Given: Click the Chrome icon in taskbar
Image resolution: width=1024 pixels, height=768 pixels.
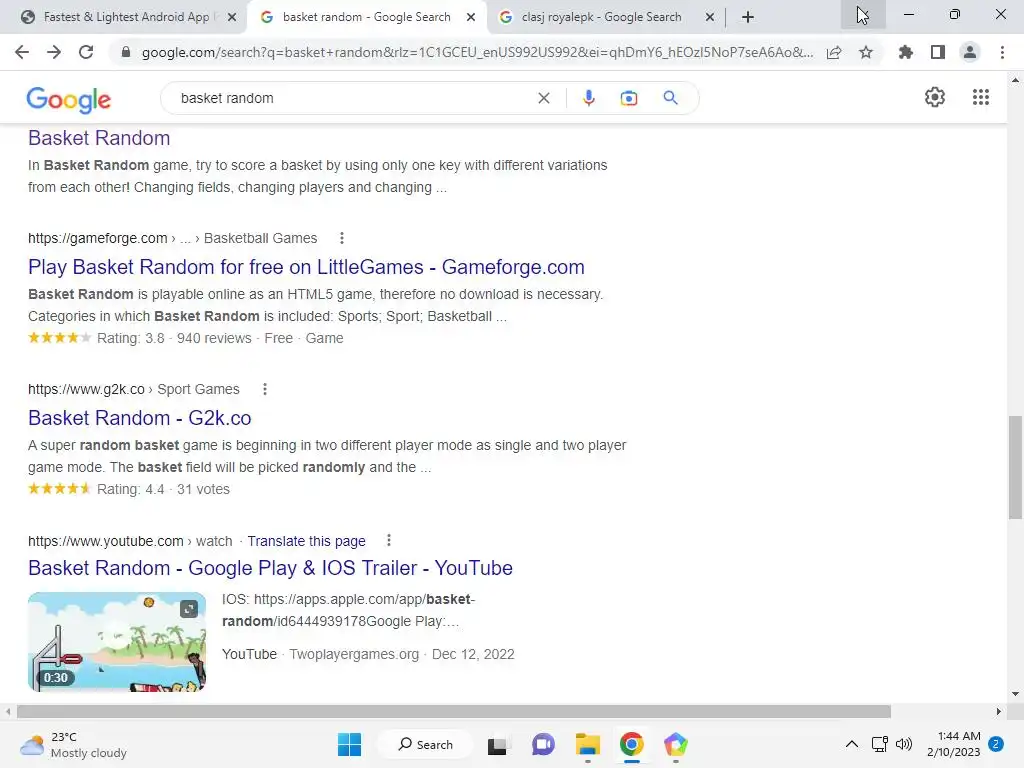Looking at the screenshot, I should click(x=632, y=744).
